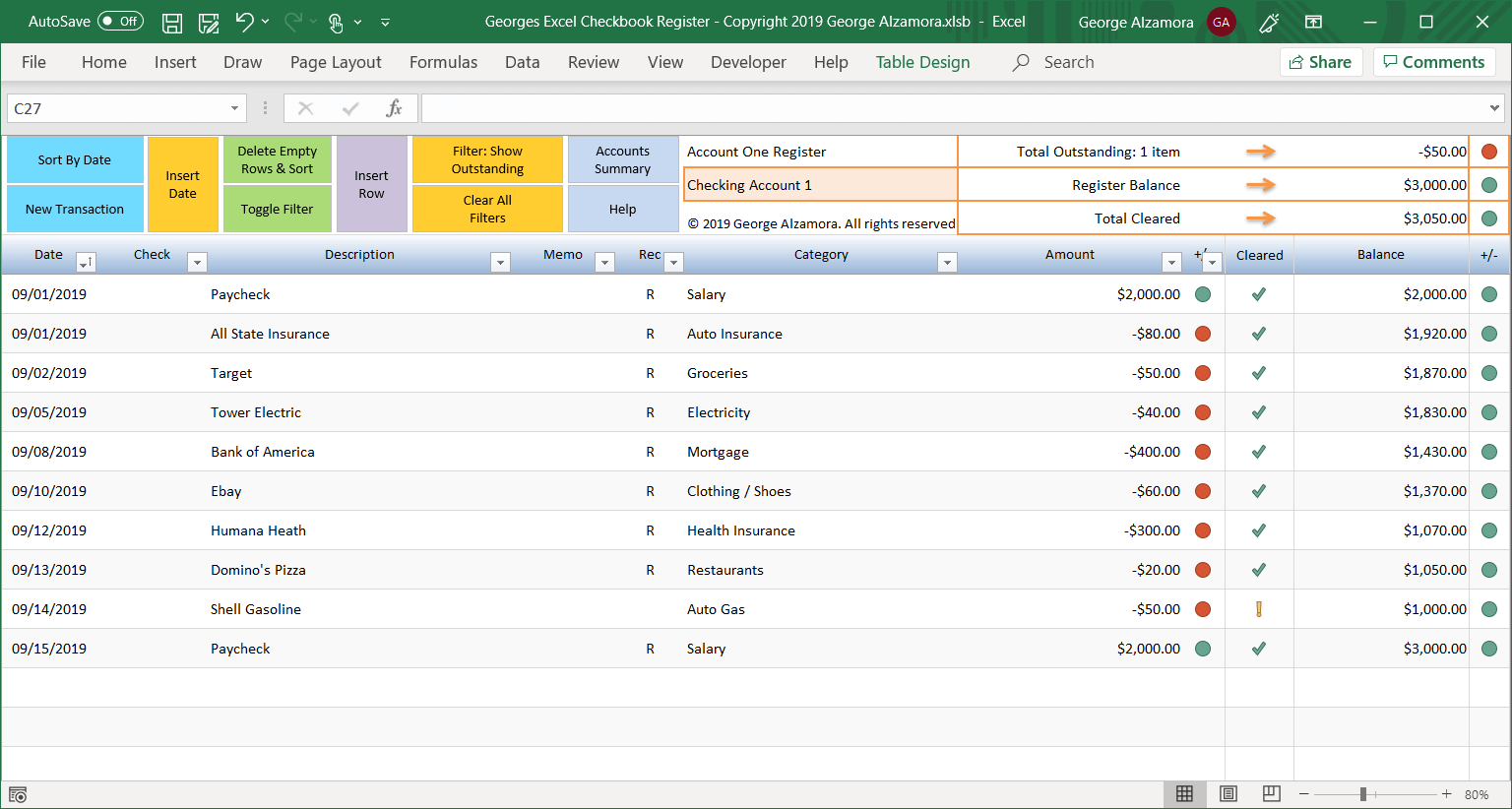The height and width of the screenshot is (809, 1512).
Task: Click the zoom slider handle
Action: click(x=1363, y=794)
